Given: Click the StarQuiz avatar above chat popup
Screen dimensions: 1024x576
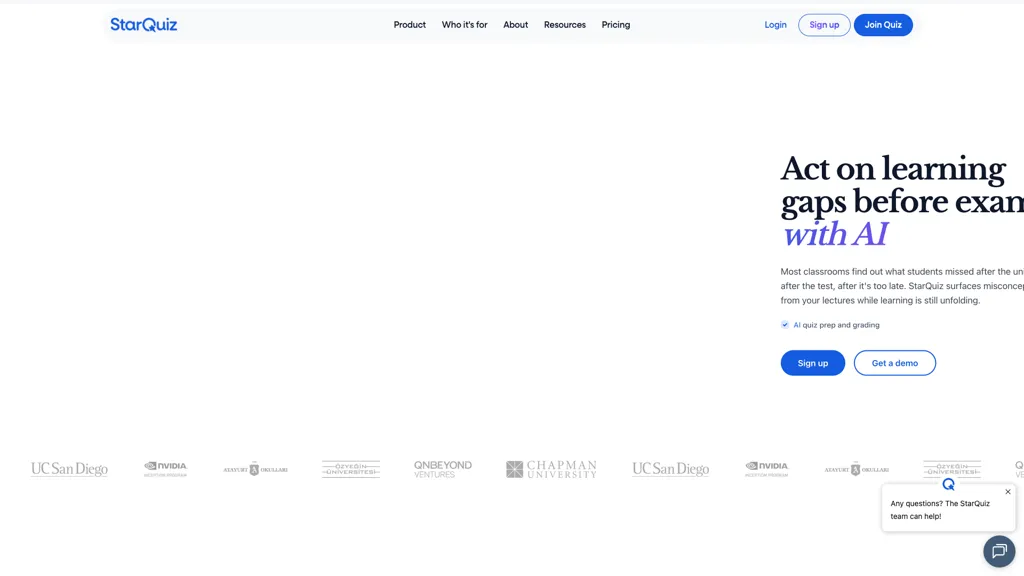Looking at the screenshot, I should point(948,484).
